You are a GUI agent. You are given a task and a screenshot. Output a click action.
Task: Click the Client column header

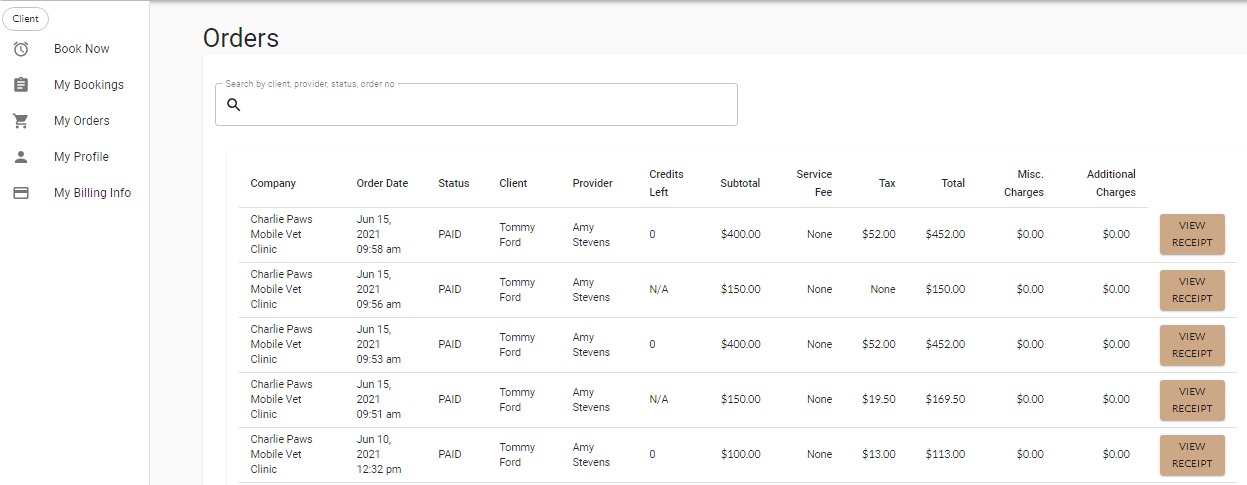[x=513, y=183]
